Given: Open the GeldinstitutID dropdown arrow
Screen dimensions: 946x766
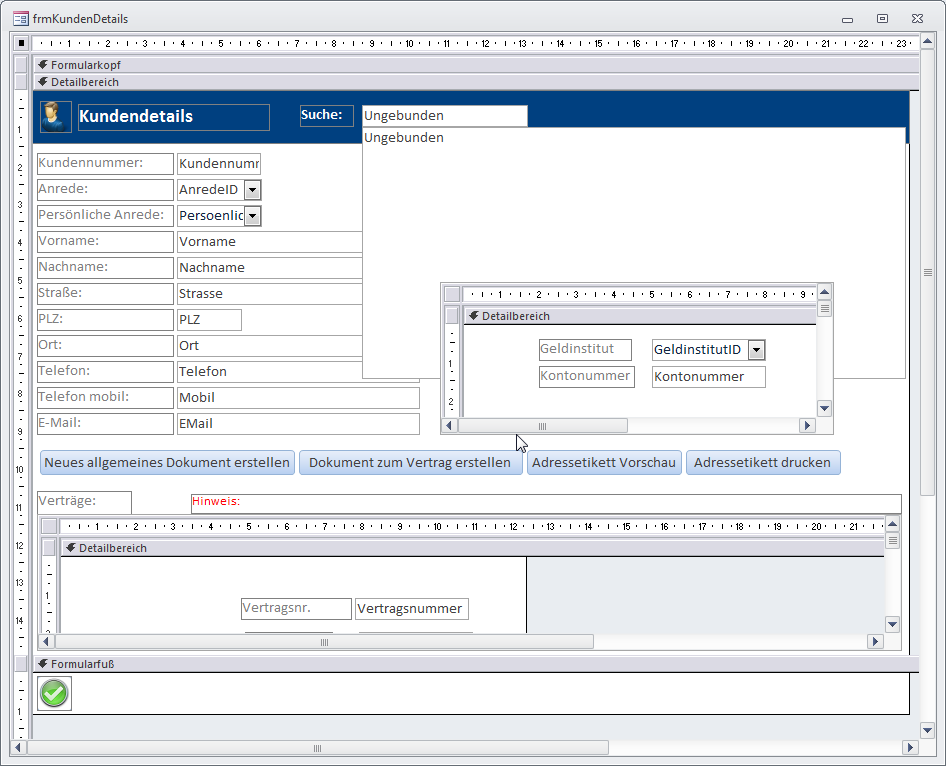Looking at the screenshot, I should [756, 350].
